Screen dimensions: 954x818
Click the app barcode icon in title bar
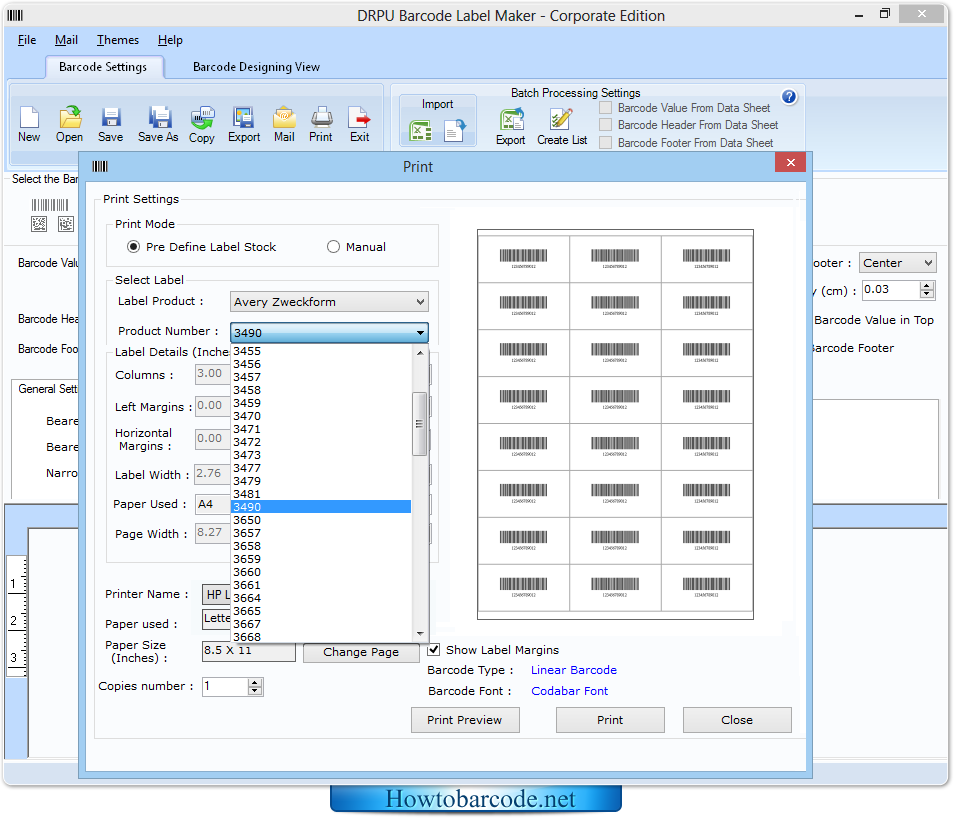click(x=15, y=15)
